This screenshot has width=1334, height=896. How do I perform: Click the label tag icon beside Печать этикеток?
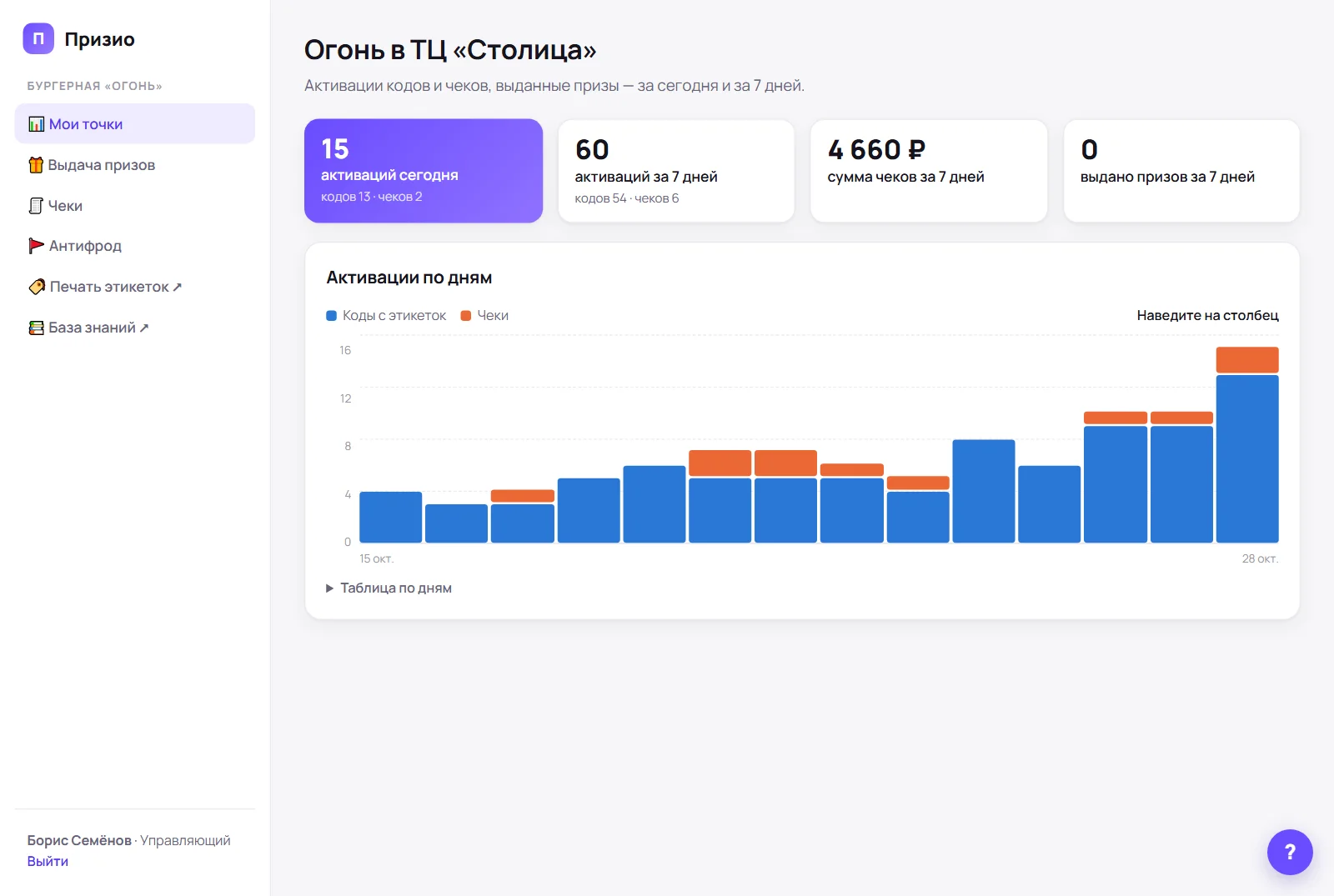click(37, 287)
